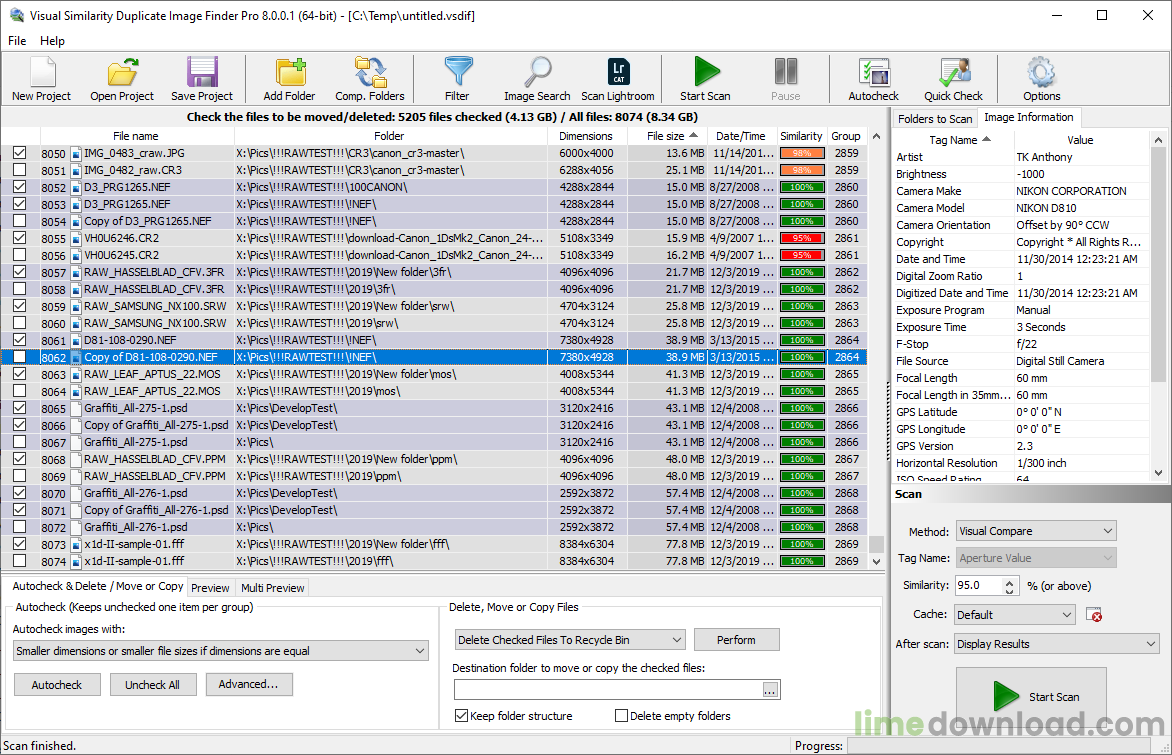Run Quick Check from the toolbar

click(x=954, y=73)
